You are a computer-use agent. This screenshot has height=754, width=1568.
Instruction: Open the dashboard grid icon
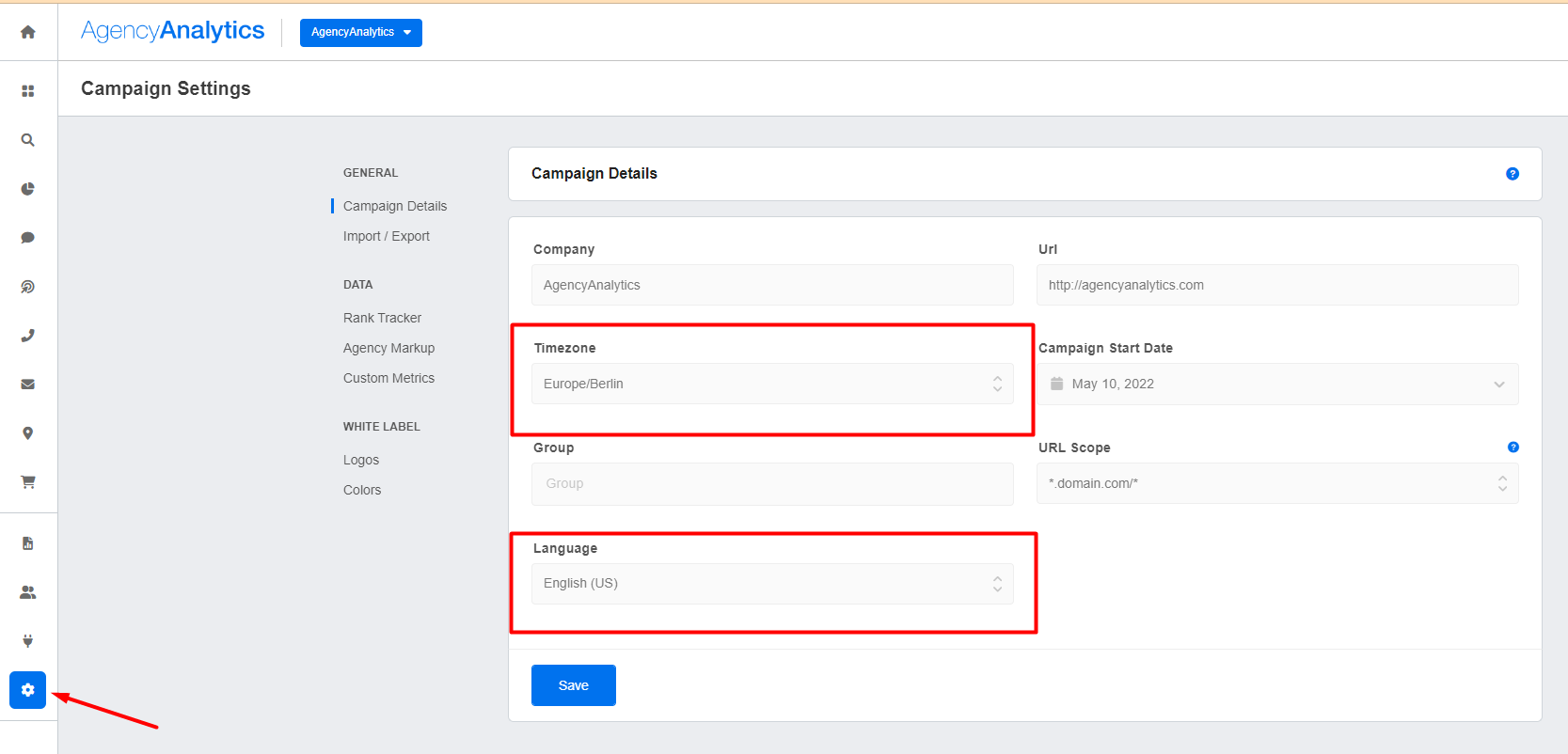[28, 91]
